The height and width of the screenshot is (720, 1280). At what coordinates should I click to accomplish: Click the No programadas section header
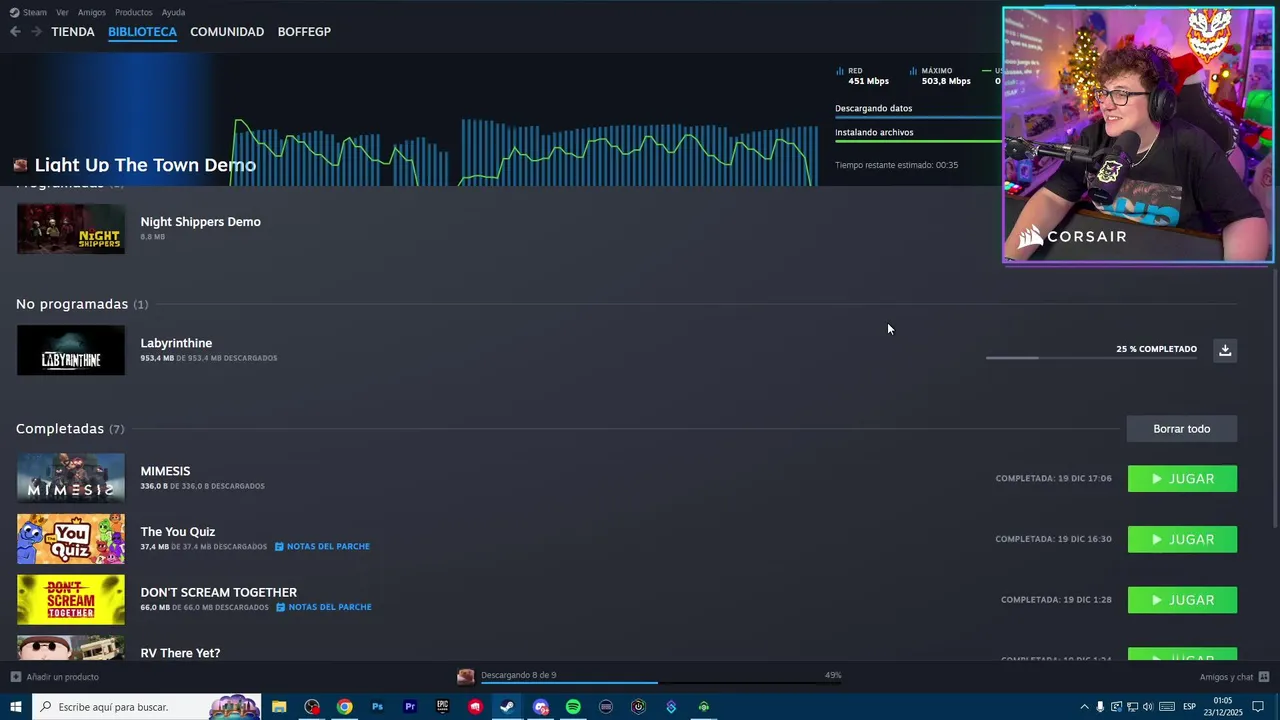click(x=82, y=304)
